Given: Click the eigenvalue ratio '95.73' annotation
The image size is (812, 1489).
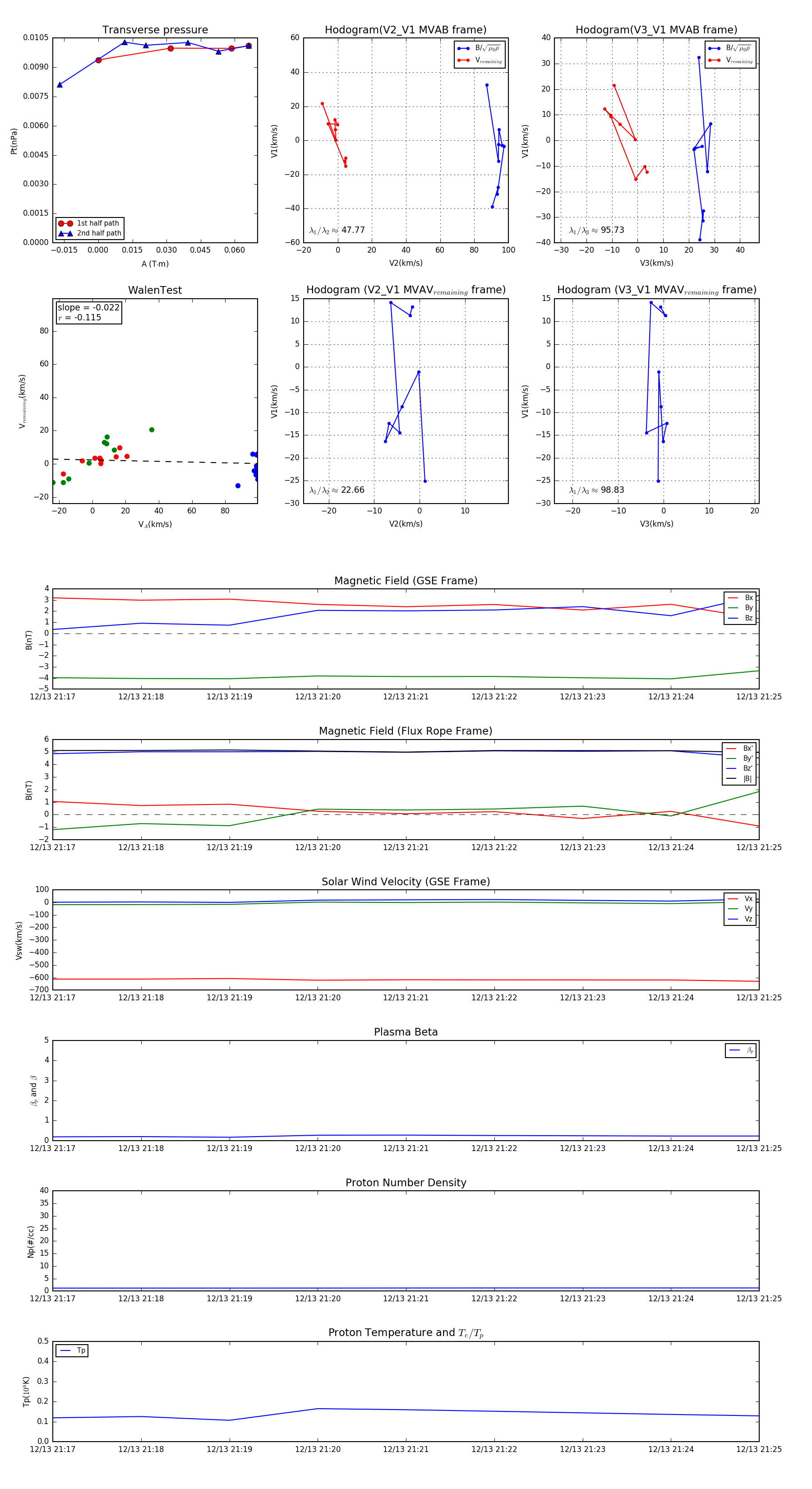Looking at the screenshot, I should pyautogui.click(x=596, y=230).
